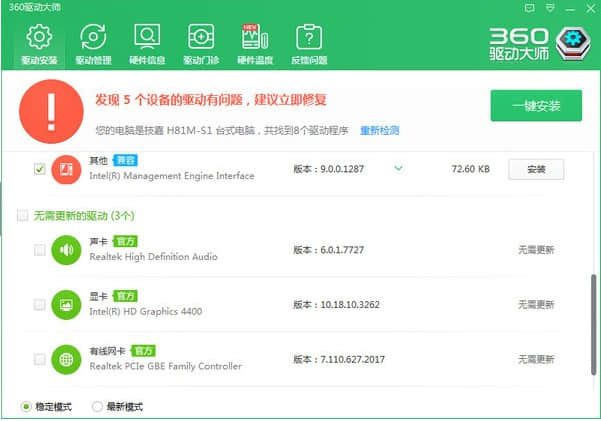This screenshot has height=421, width=601.
Task: Open the 硬件信息 hardware info section
Action: coord(147,45)
